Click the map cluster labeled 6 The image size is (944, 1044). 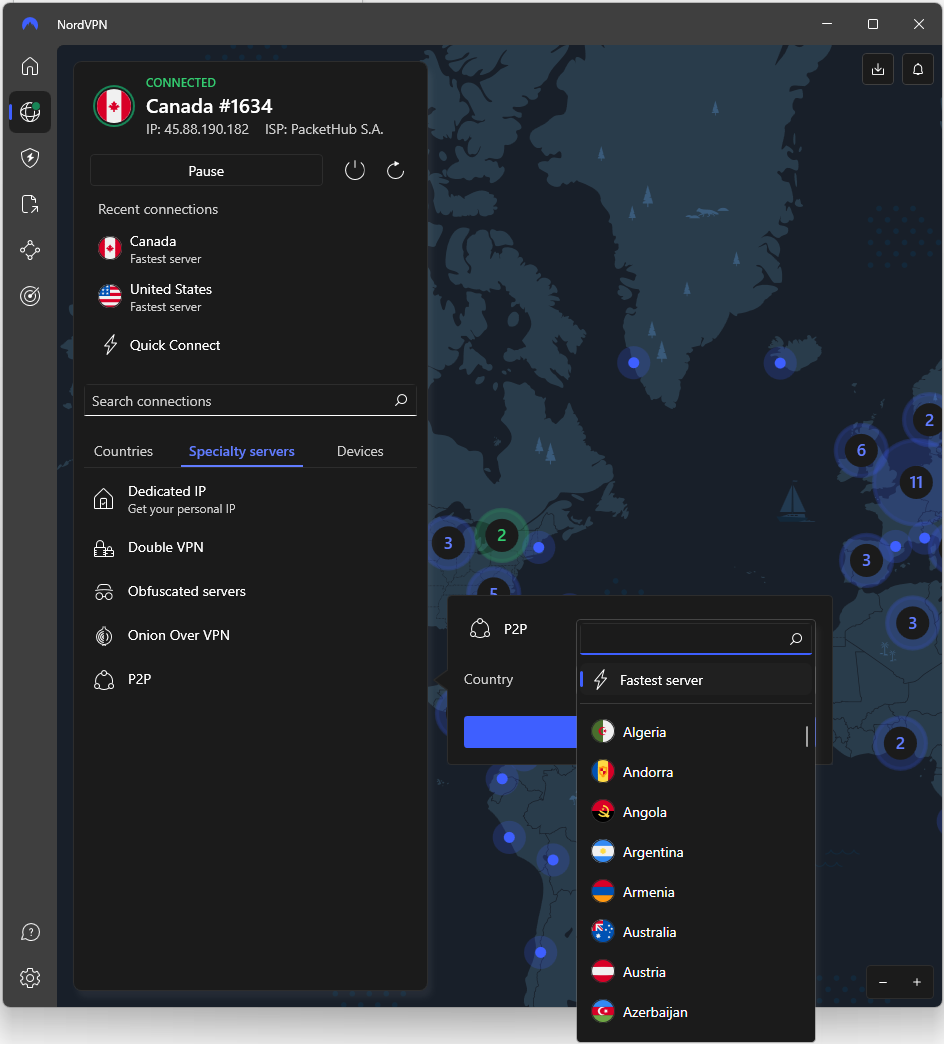coord(861,450)
